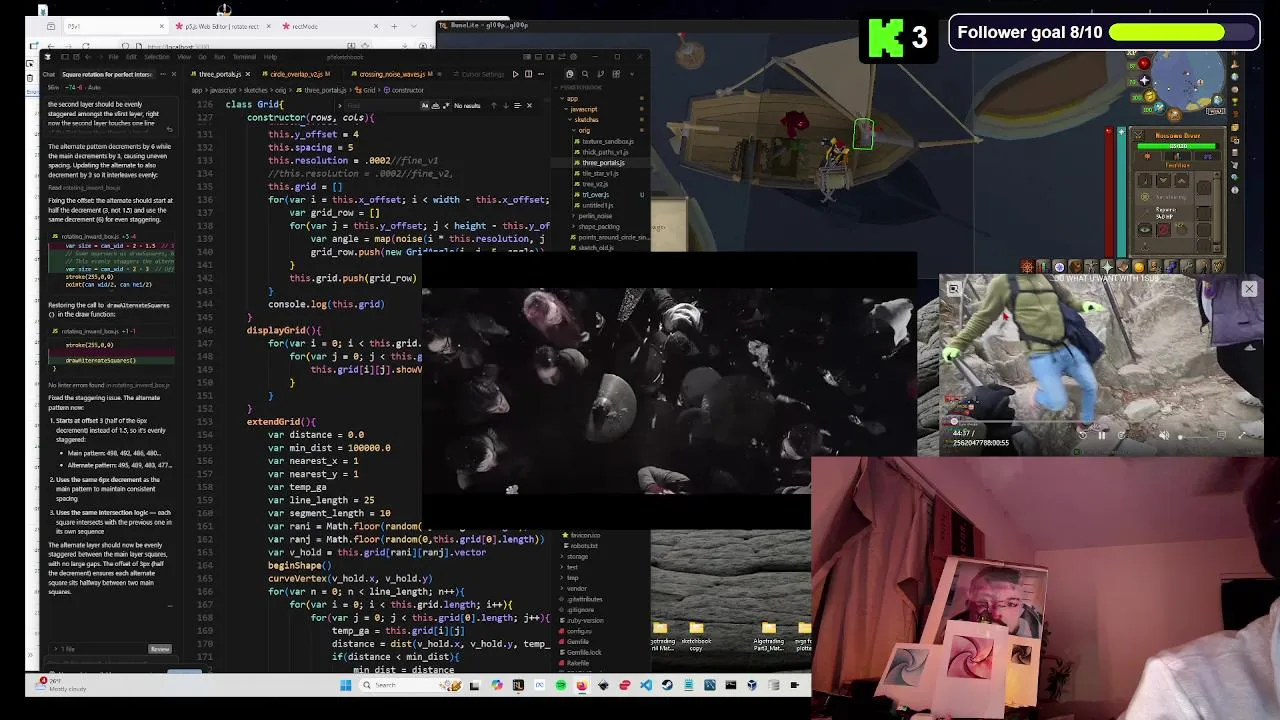1280x720 pixels.
Task: Open the Search view in the sidebar
Action: click(585, 74)
